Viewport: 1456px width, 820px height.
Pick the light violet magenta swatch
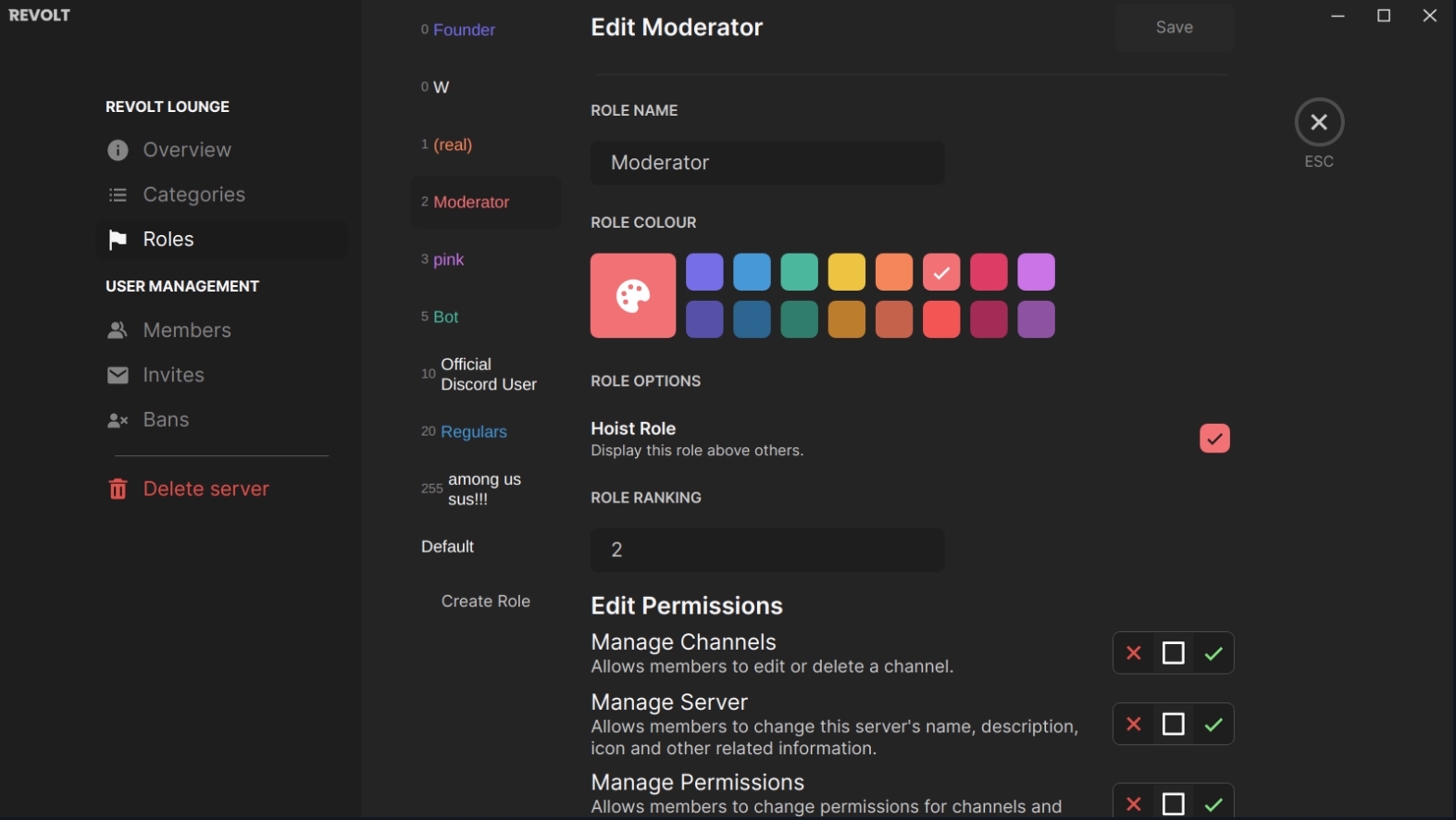(x=1036, y=272)
